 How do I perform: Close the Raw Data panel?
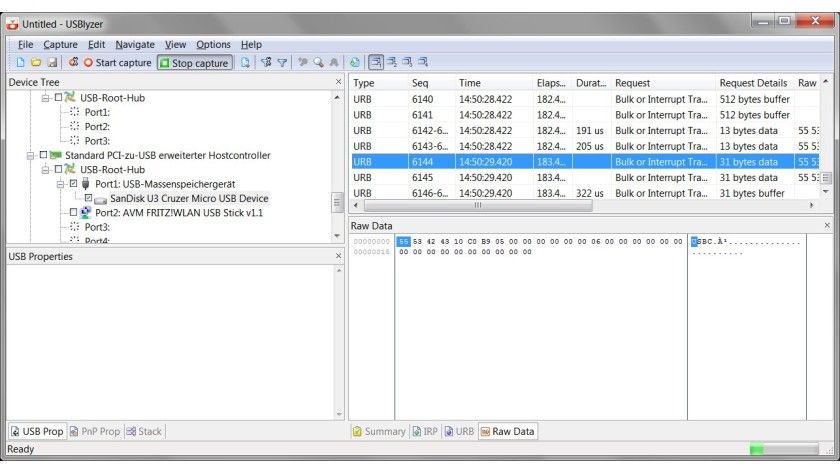(x=827, y=226)
